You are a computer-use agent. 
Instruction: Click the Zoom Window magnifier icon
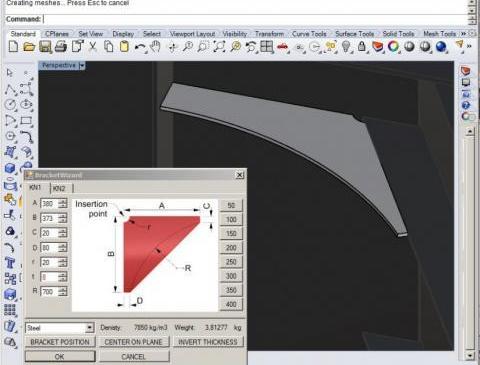click(203, 46)
